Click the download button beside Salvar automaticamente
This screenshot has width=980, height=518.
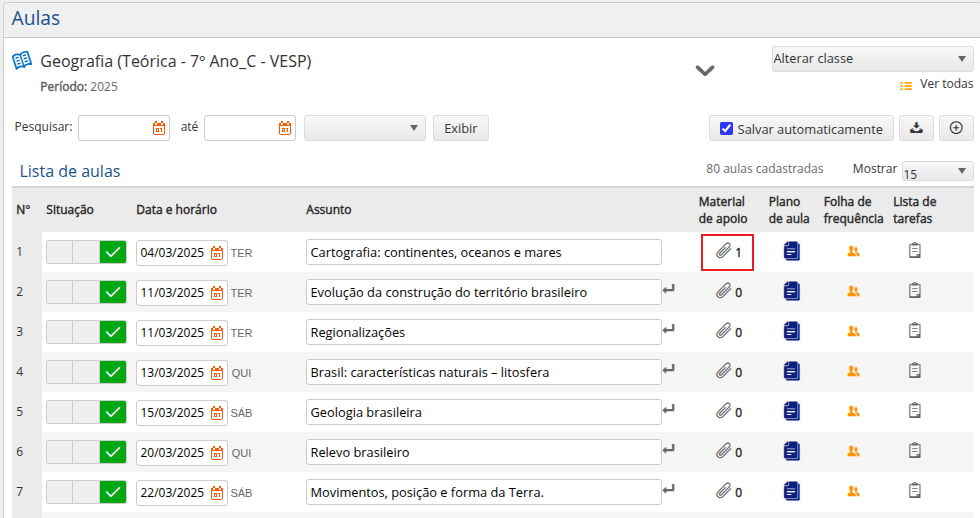(916, 128)
